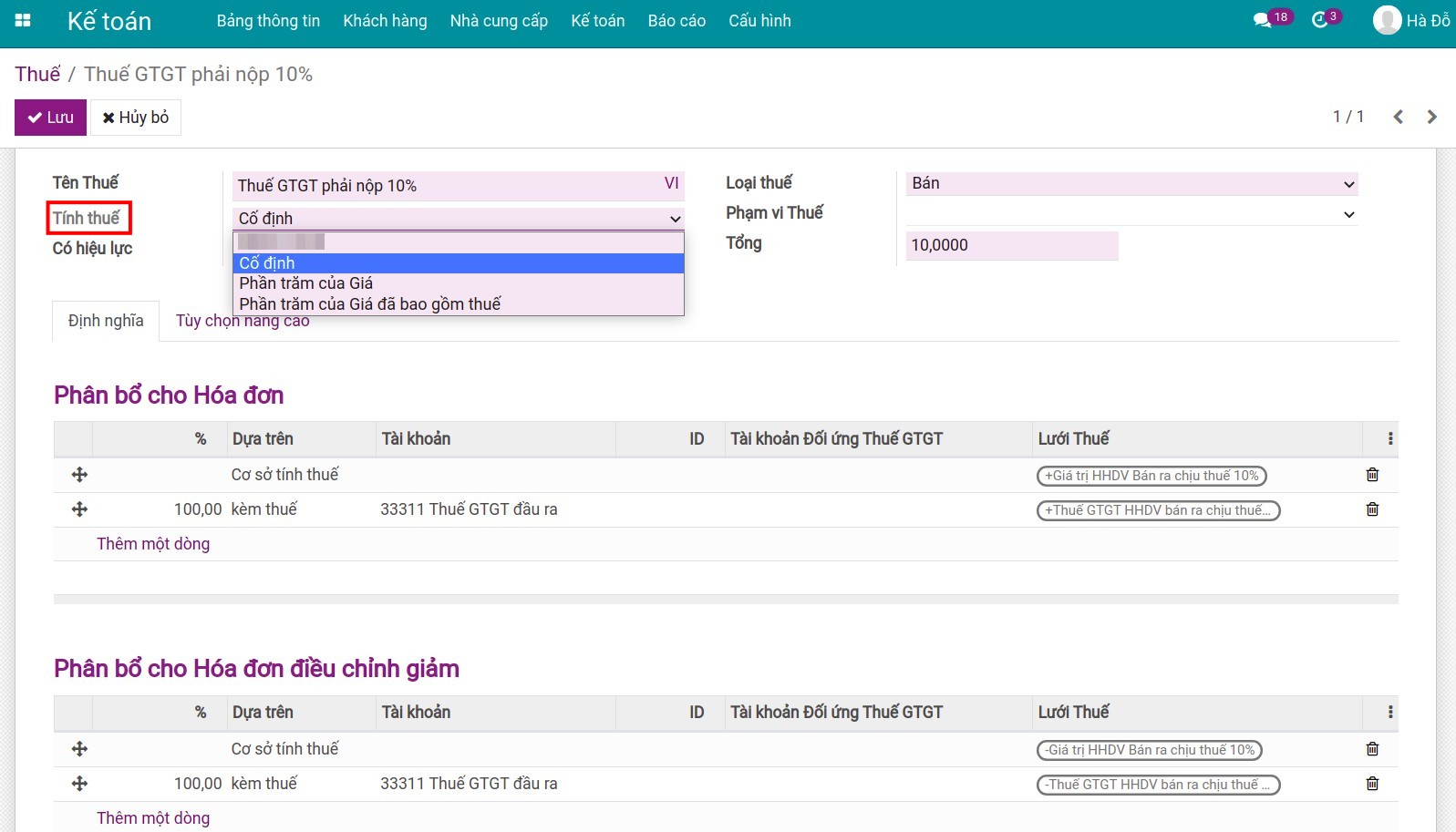The width and height of the screenshot is (1456, 832).
Task: Open the activities clock icon
Action: (1319, 20)
